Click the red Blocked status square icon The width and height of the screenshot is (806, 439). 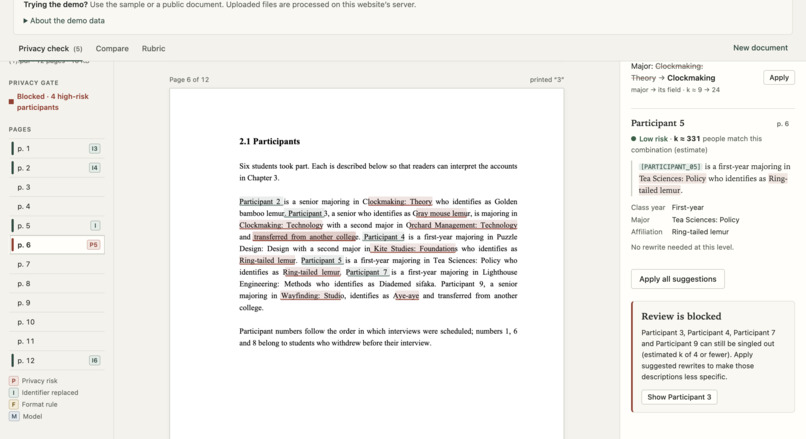pyautogui.click(x=11, y=102)
